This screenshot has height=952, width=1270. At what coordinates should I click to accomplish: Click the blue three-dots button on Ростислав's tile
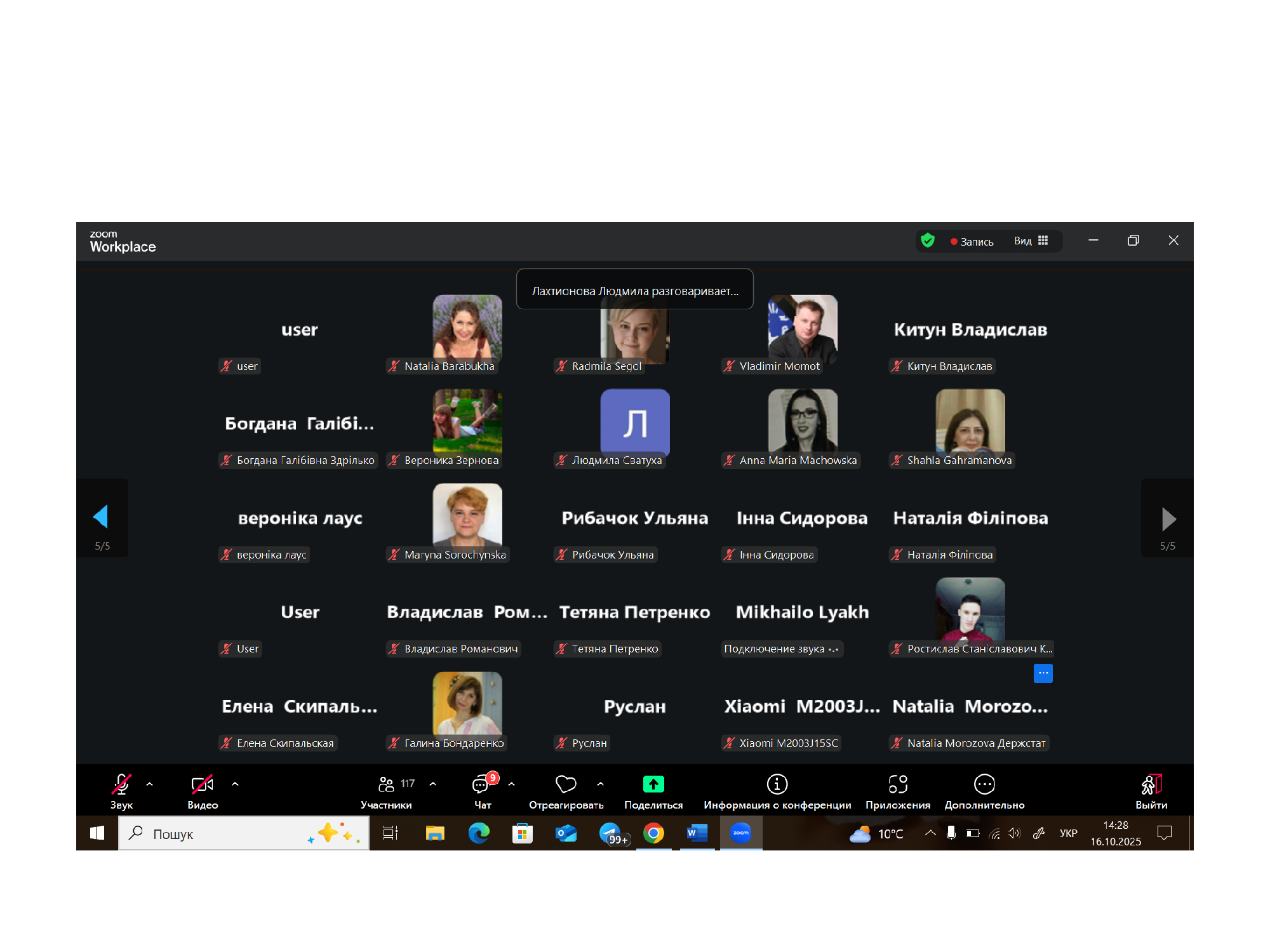pos(1043,673)
